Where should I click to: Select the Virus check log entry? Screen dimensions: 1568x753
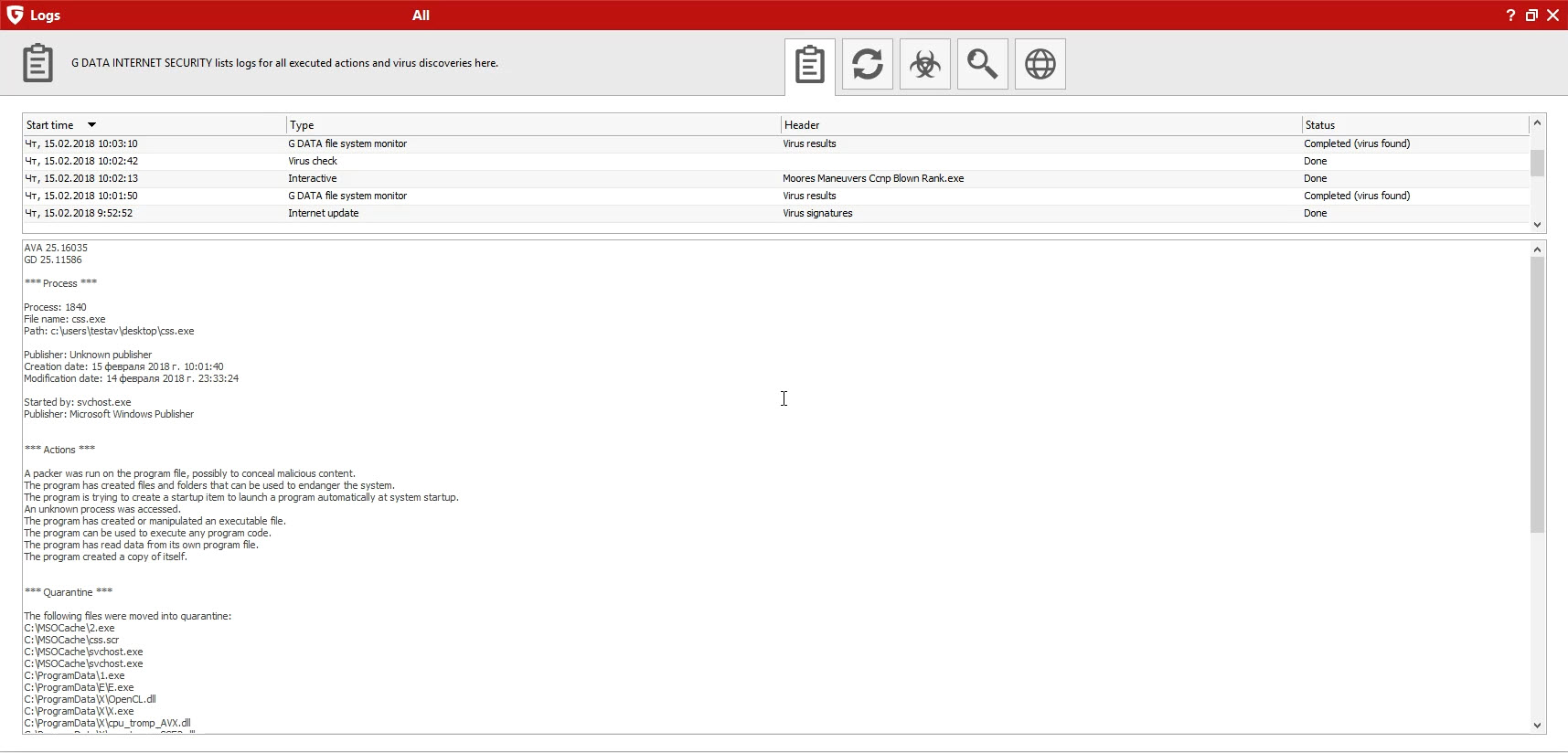coord(775,161)
